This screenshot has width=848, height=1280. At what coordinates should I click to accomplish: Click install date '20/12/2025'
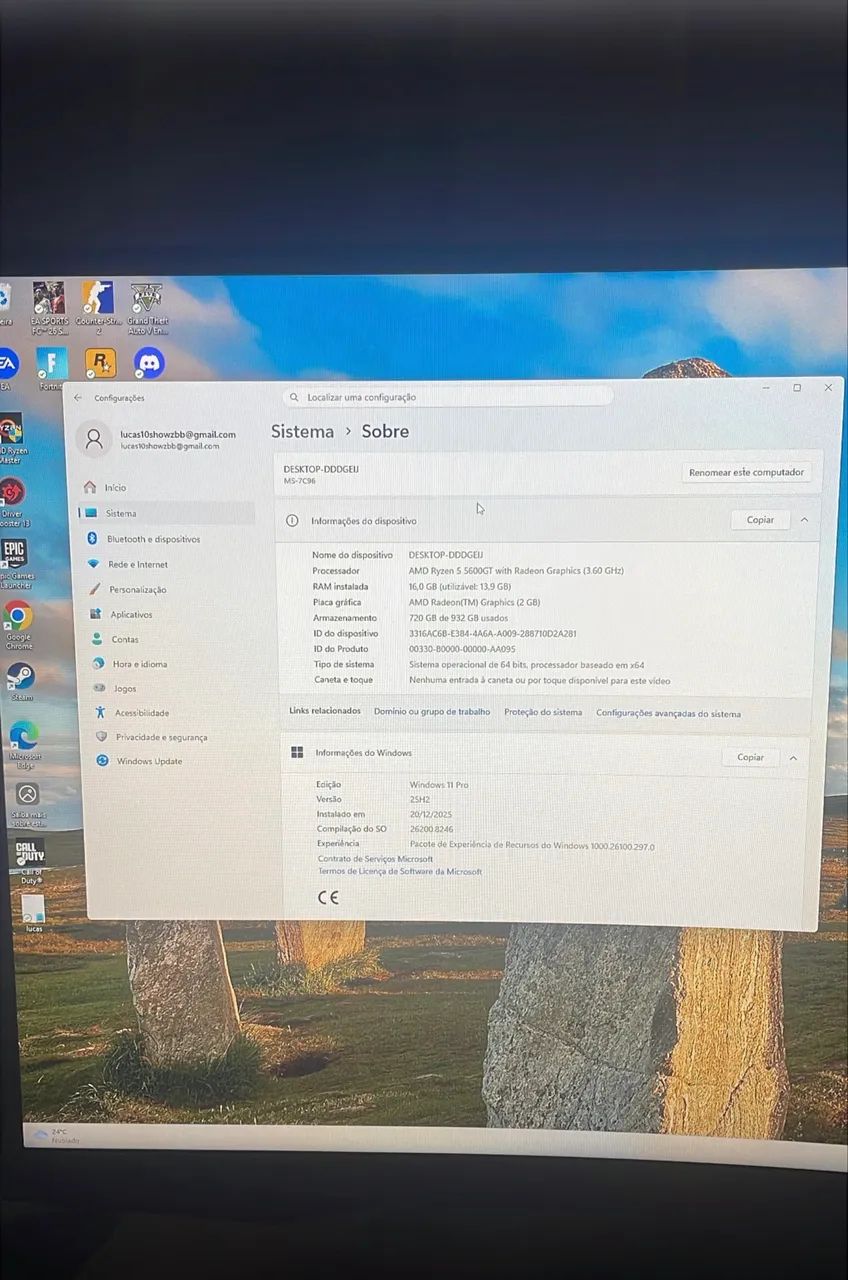[x=430, y=814]
